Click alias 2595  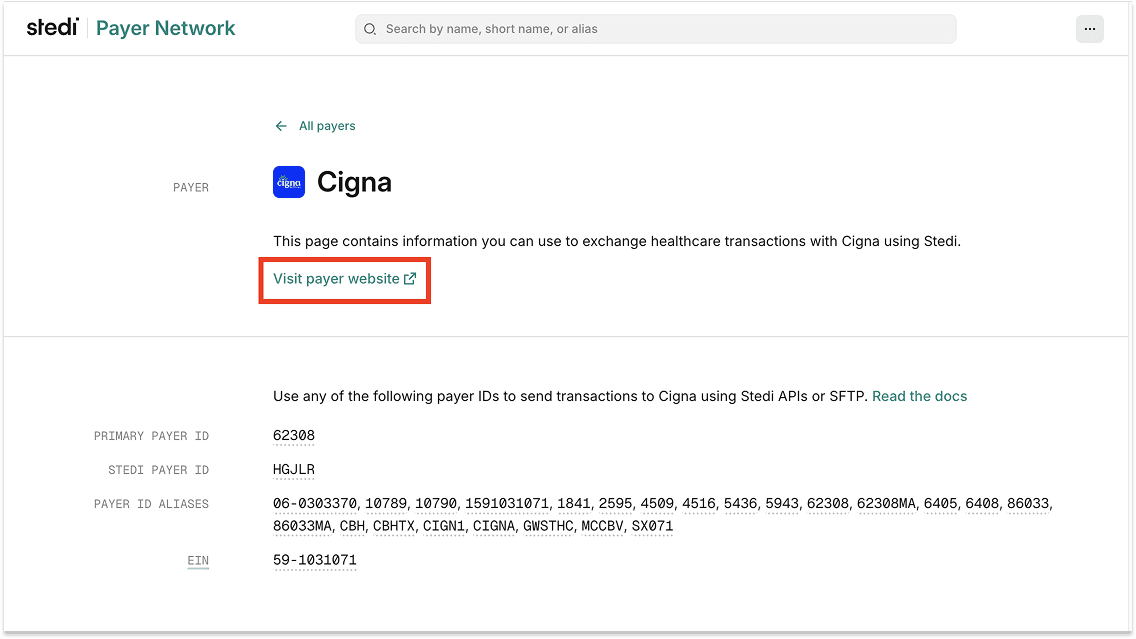tap(615, 504)
